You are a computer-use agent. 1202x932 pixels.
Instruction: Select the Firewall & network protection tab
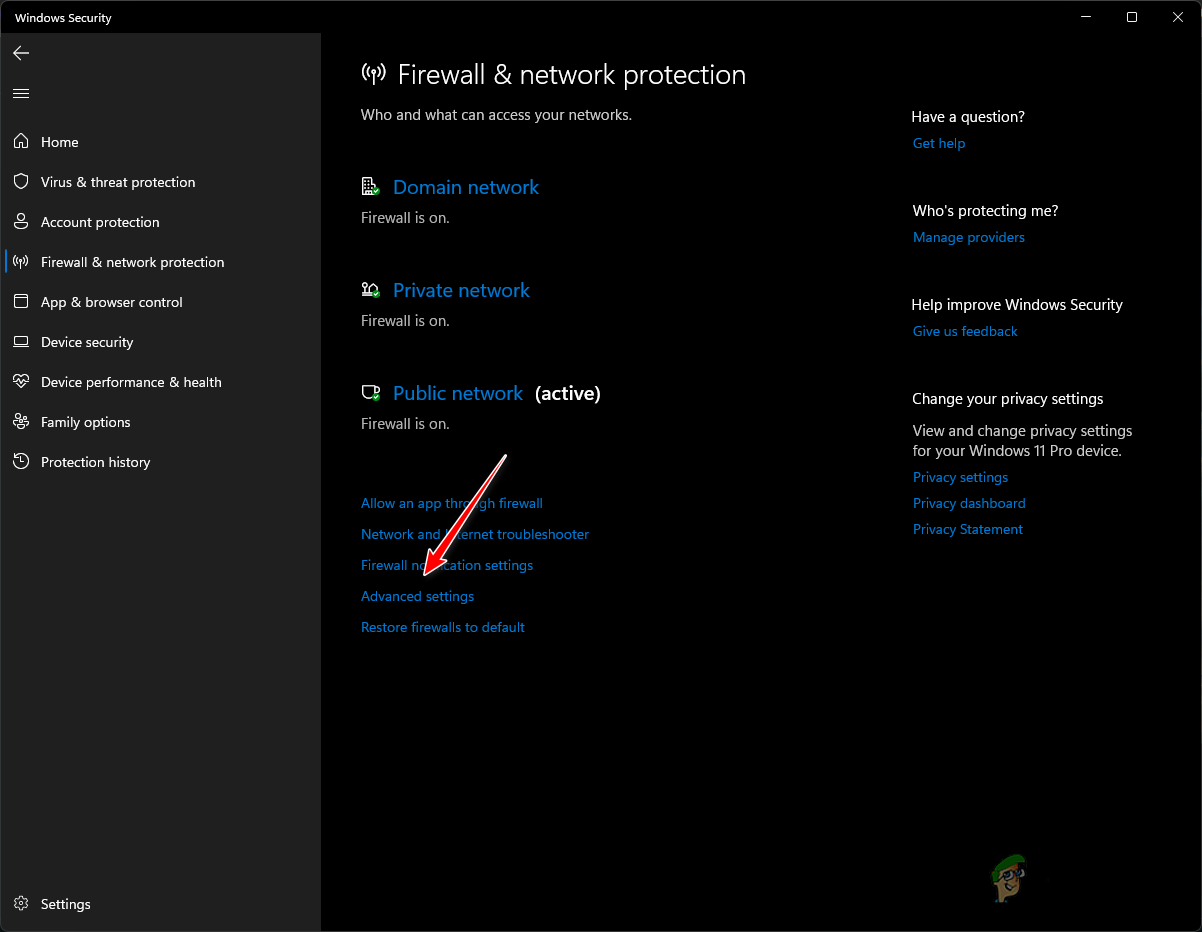[131, 262]
